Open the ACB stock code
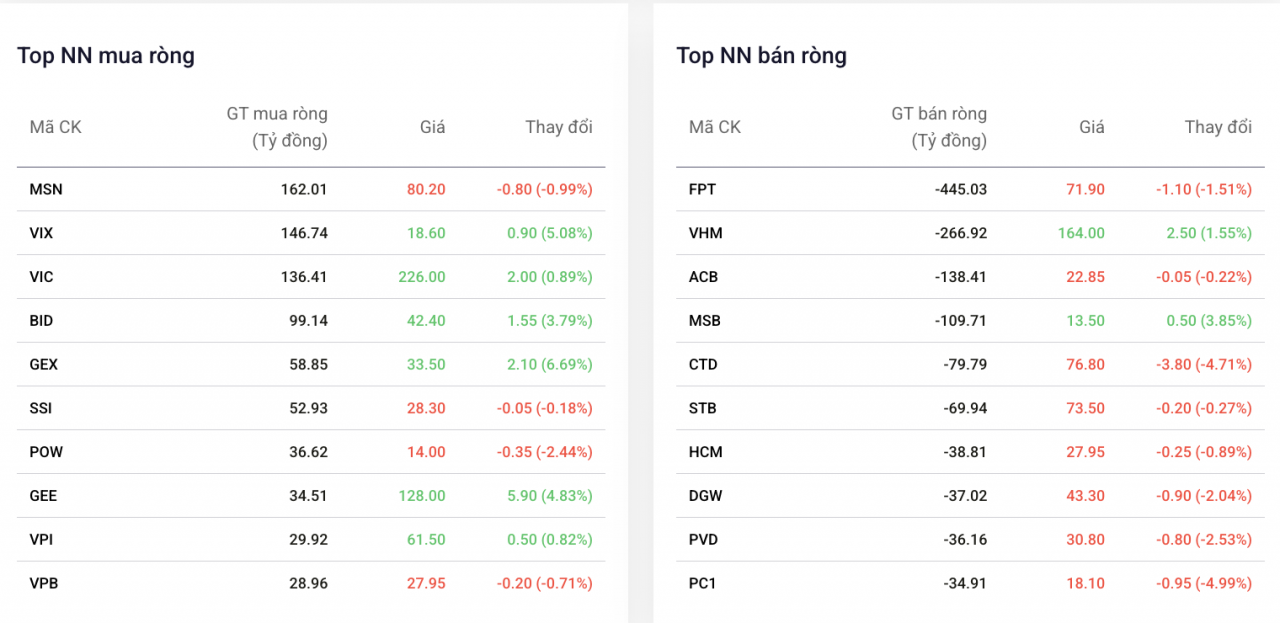Screen dimensions: 1280x623 coord(704,277)
